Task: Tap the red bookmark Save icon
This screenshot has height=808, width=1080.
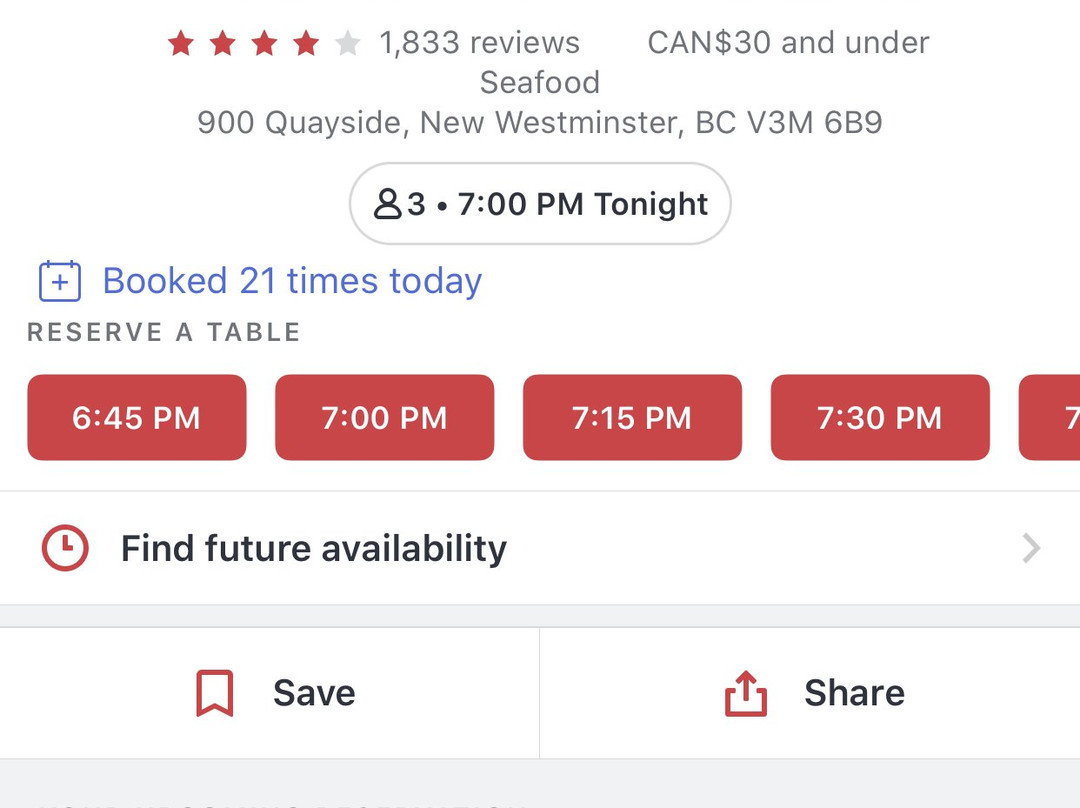Action: (x=214, y=693)
